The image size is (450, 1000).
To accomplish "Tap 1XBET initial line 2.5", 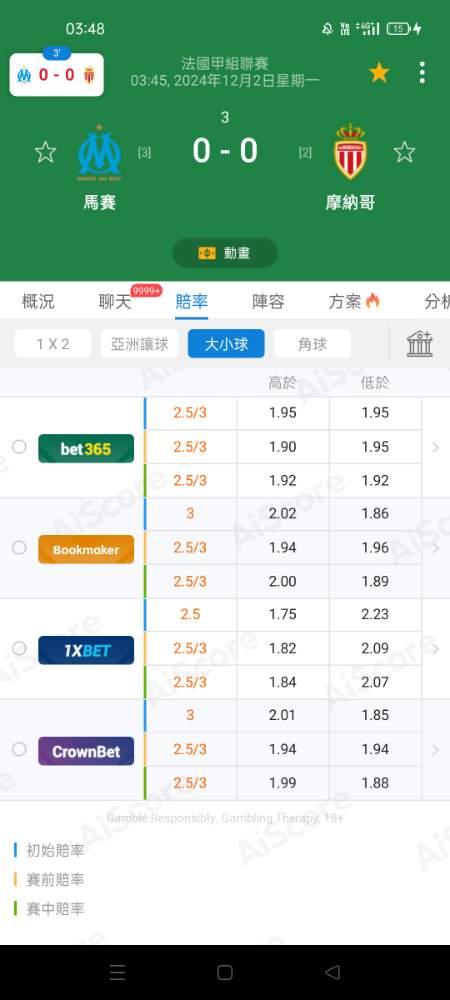I will tap(190, 614).
